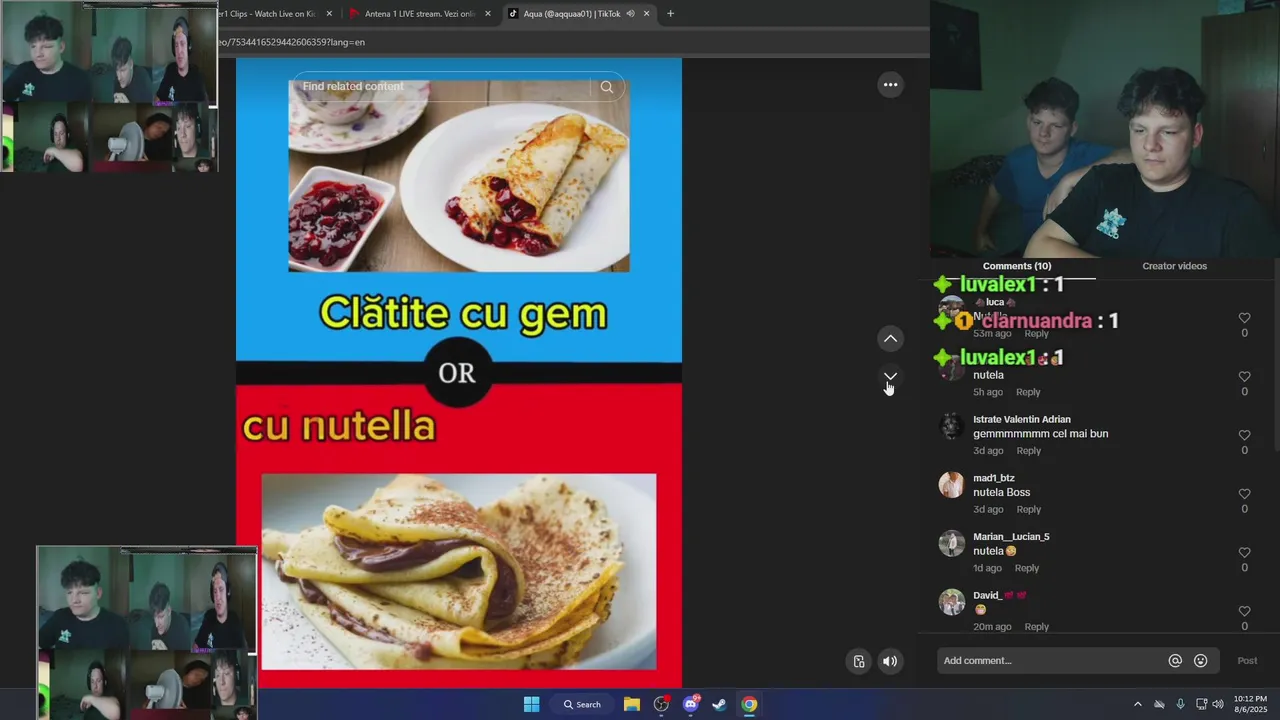Open the Windows Start menu
Screen dimensions: 1280x720
click(531, 704)
